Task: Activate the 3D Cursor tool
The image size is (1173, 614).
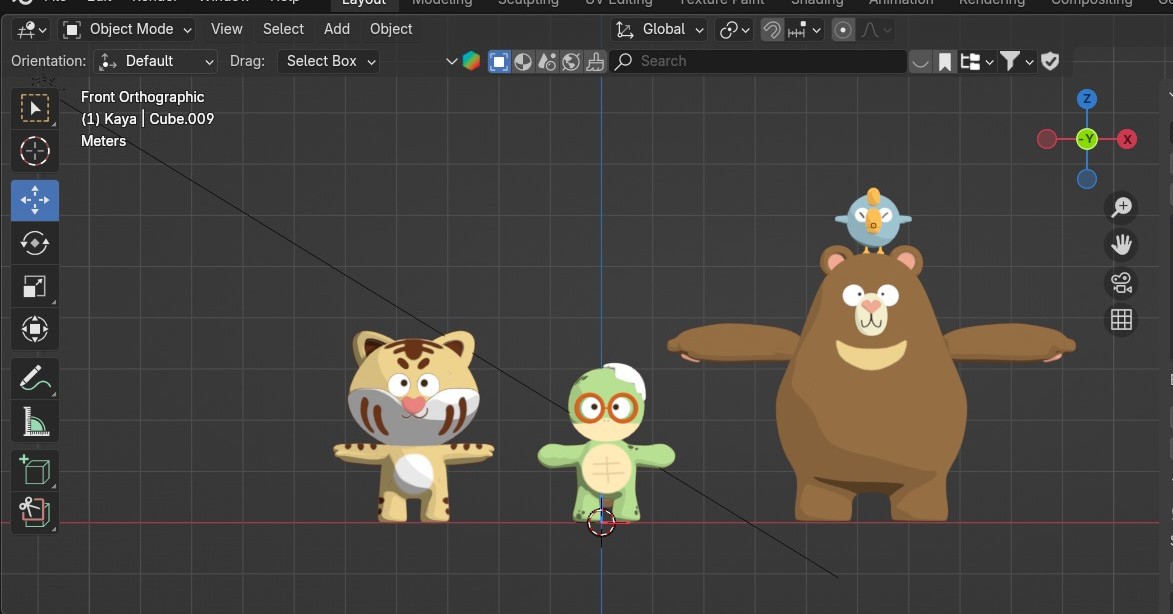Action: pyautogui.click(x=34, y=151)
